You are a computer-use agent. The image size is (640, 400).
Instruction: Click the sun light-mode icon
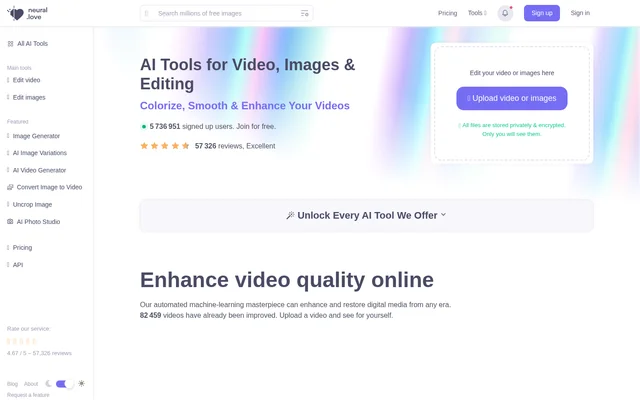pos(82,383)
